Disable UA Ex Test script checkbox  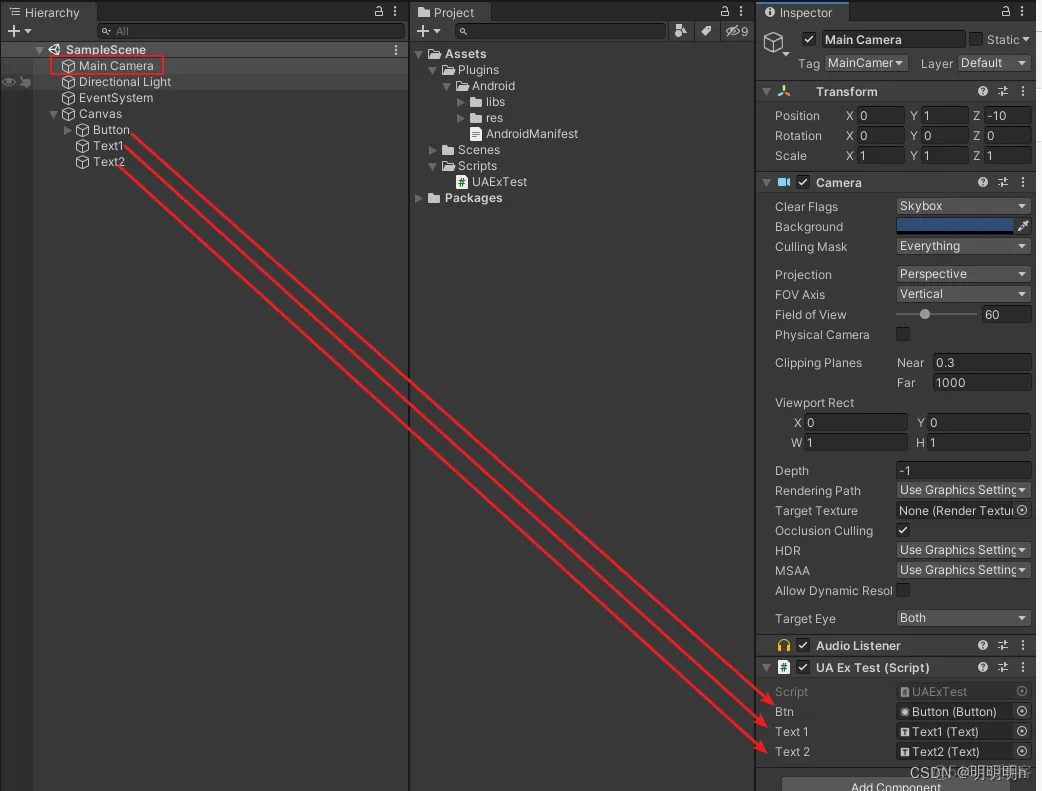pos(803,667)
